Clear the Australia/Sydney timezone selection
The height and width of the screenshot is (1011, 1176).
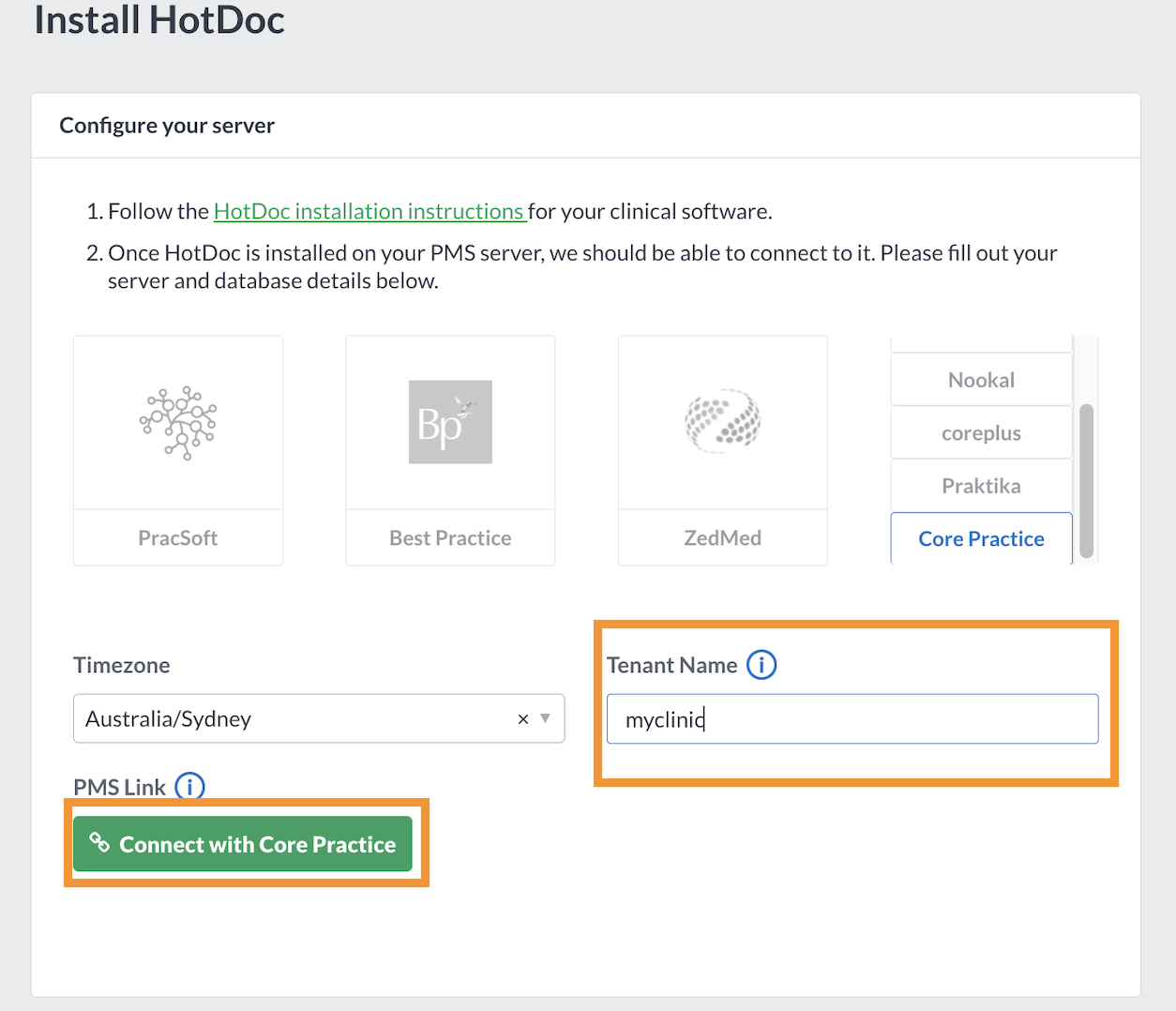pos(523,719)
